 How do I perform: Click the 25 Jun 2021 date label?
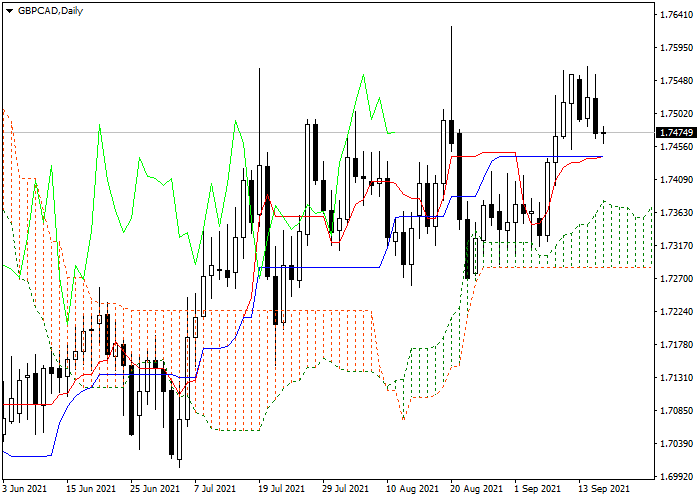155,489
